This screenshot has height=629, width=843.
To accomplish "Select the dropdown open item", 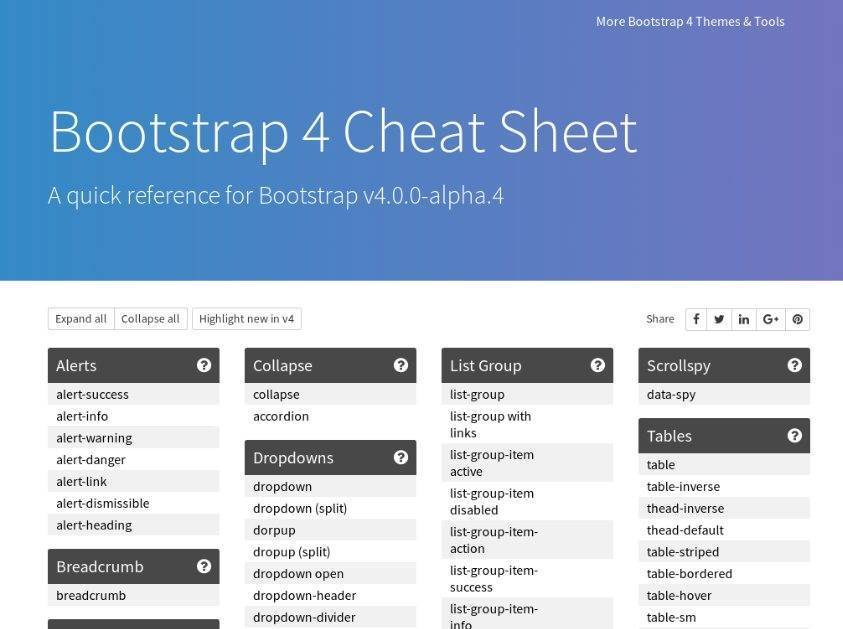I will (330, 573).
